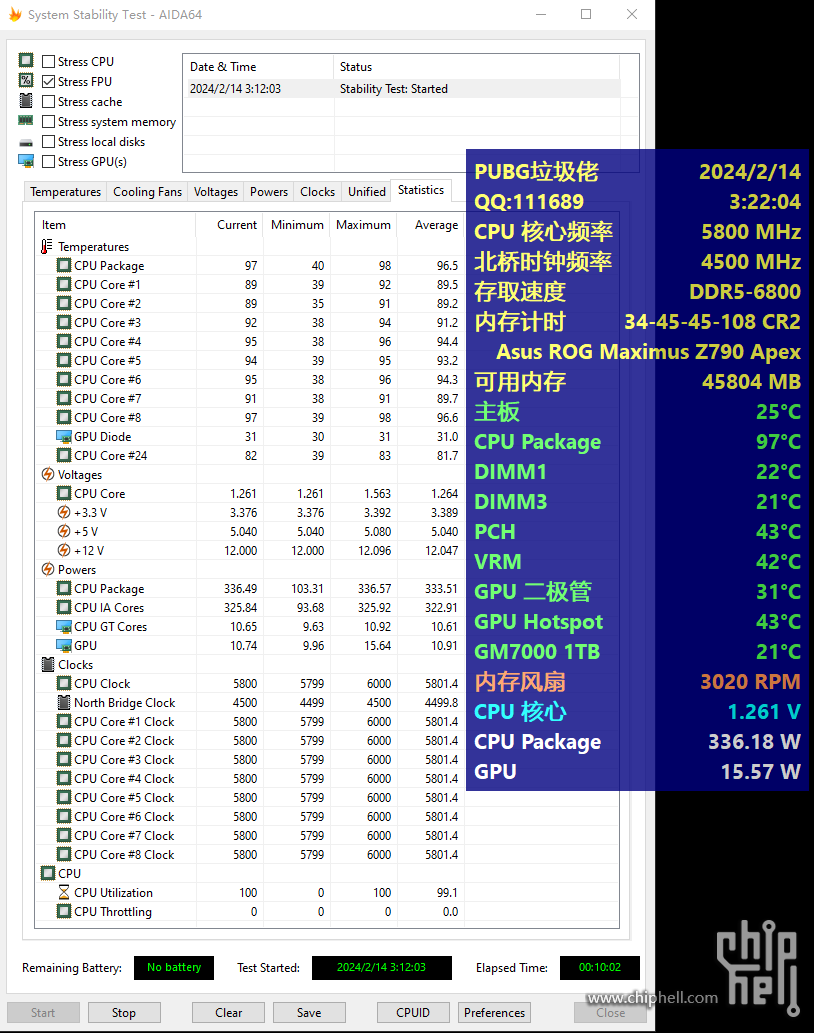Click the lightning icon of Voltages group

(47, 474)
